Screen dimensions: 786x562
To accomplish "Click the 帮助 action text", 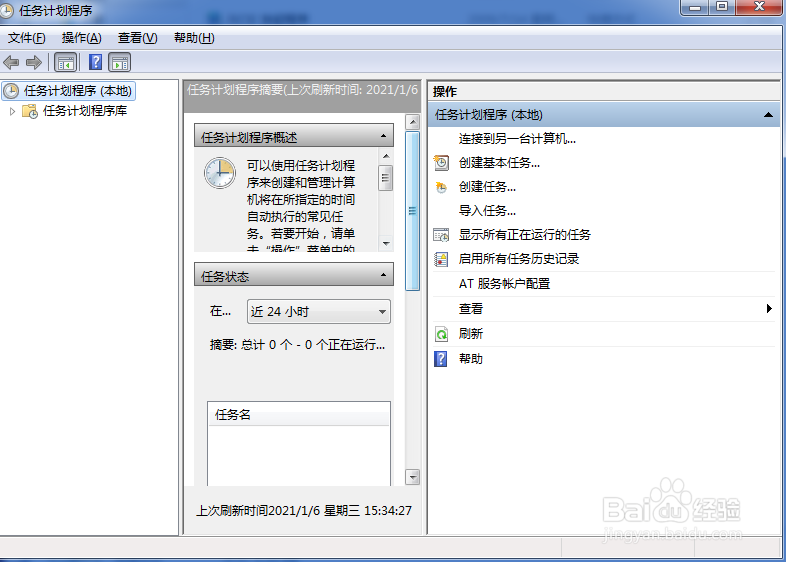I will coord(471,359).
